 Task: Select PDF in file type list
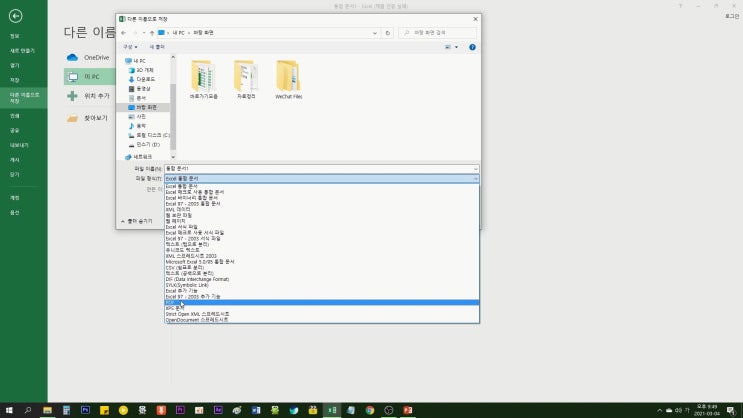(322, 302)
